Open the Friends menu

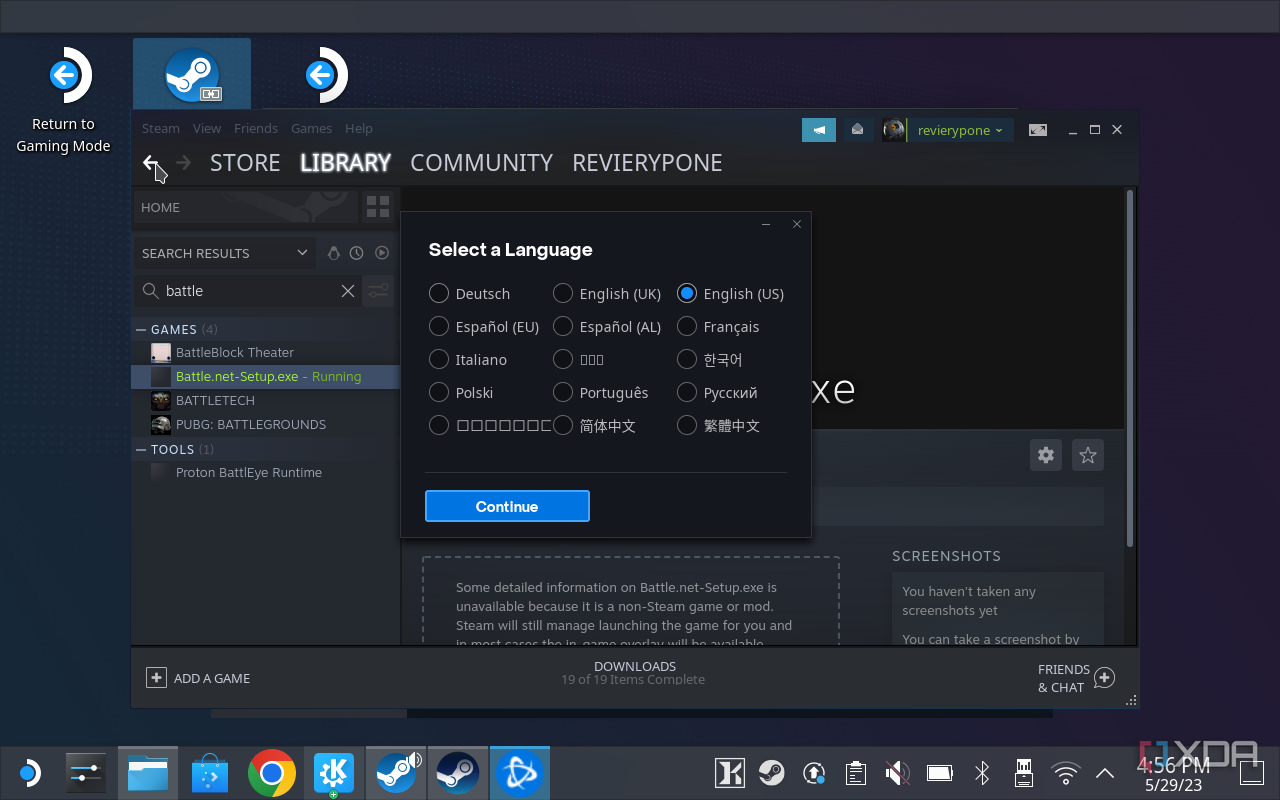click(256, 128)
